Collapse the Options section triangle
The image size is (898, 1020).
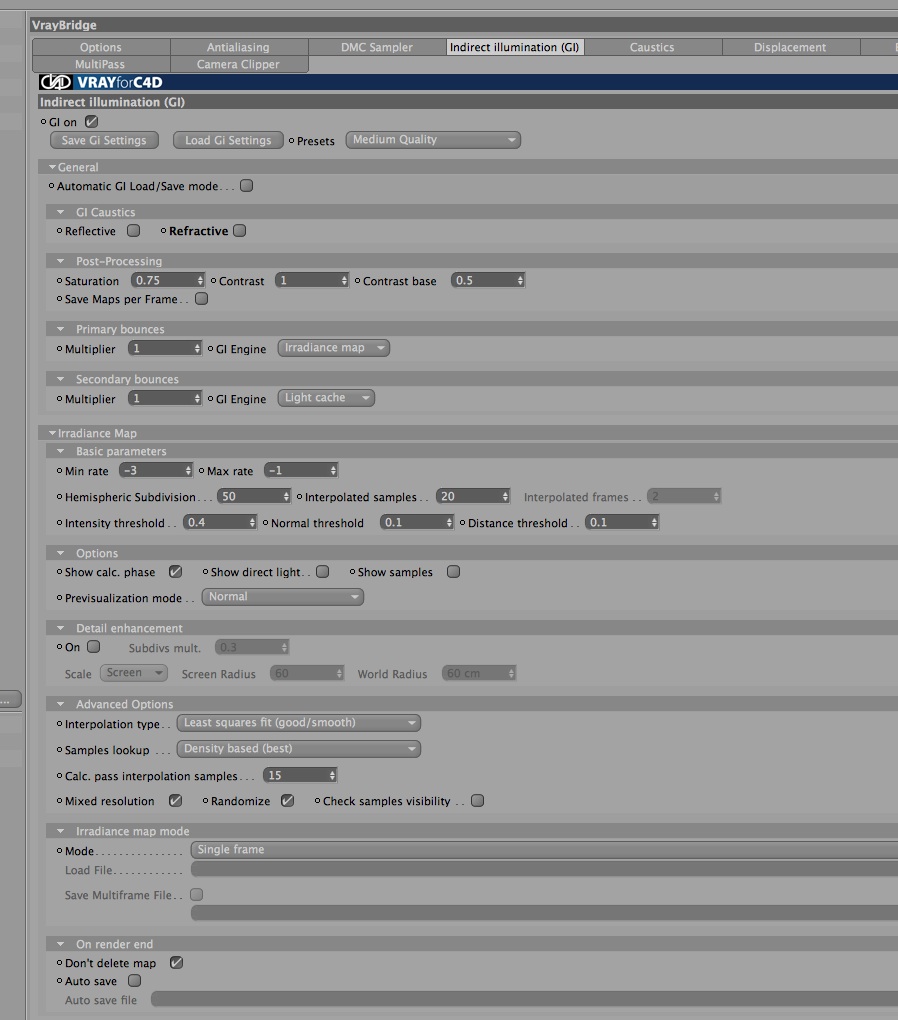pos(61,553)
